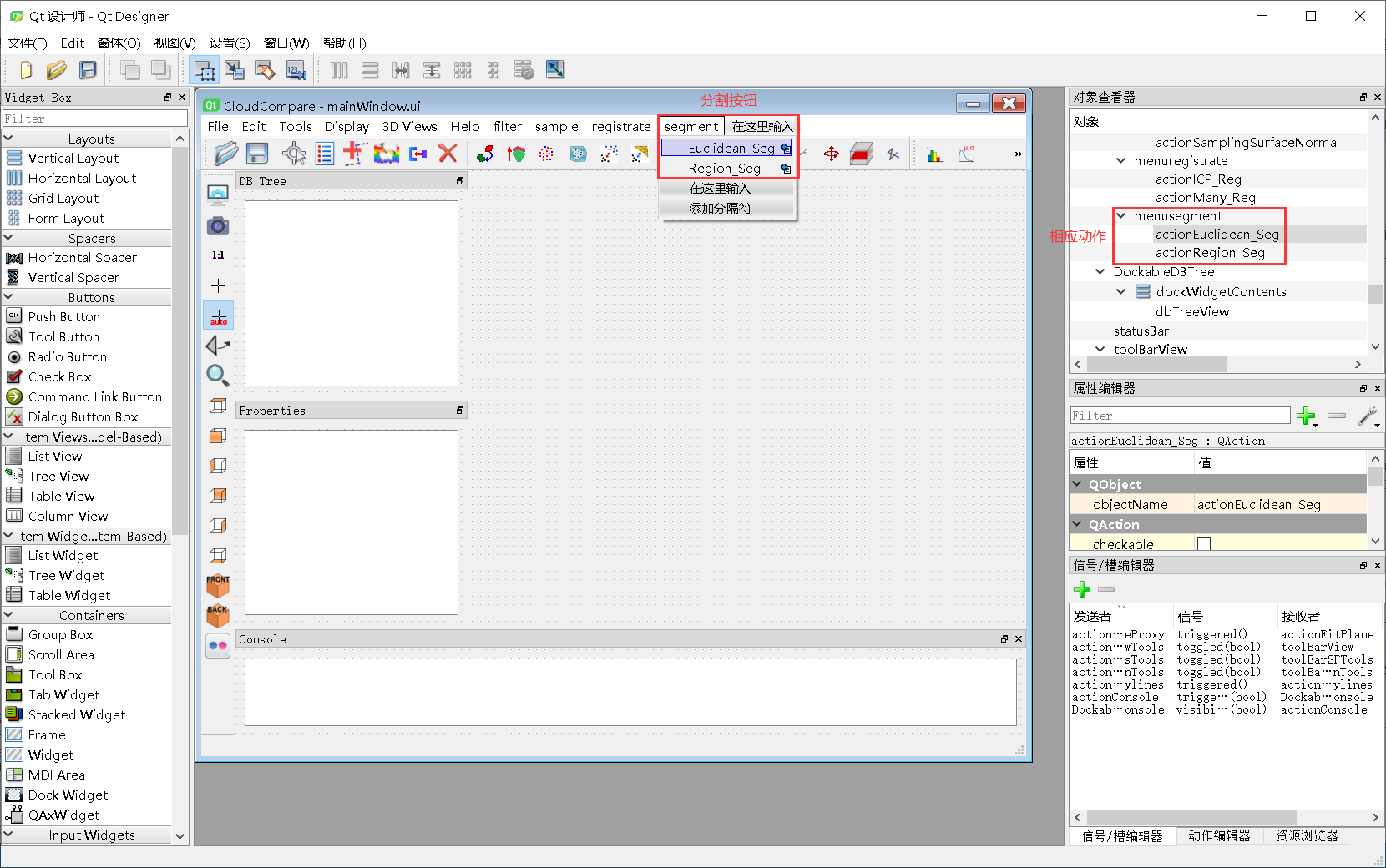The width and height of the screenshot is (1386, 868).
Task: Toggle the checkable property checkbox
Action: (1203, 544)
